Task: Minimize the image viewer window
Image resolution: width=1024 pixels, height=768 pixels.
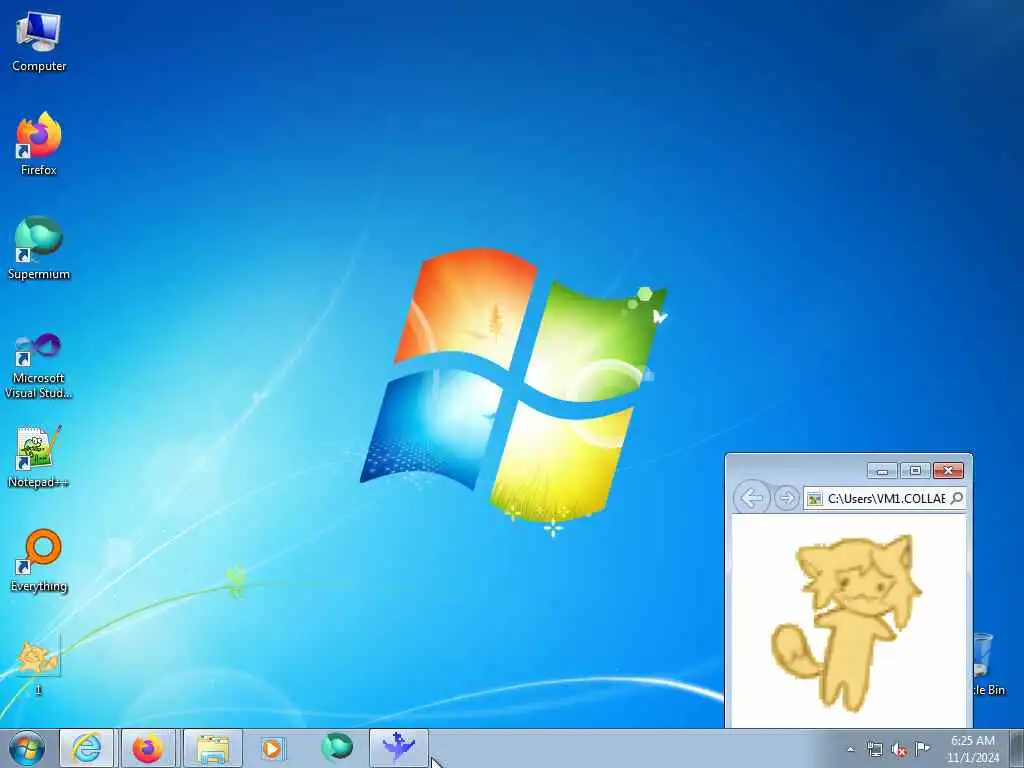Action: pyautogui.click(x=882, y=470)
